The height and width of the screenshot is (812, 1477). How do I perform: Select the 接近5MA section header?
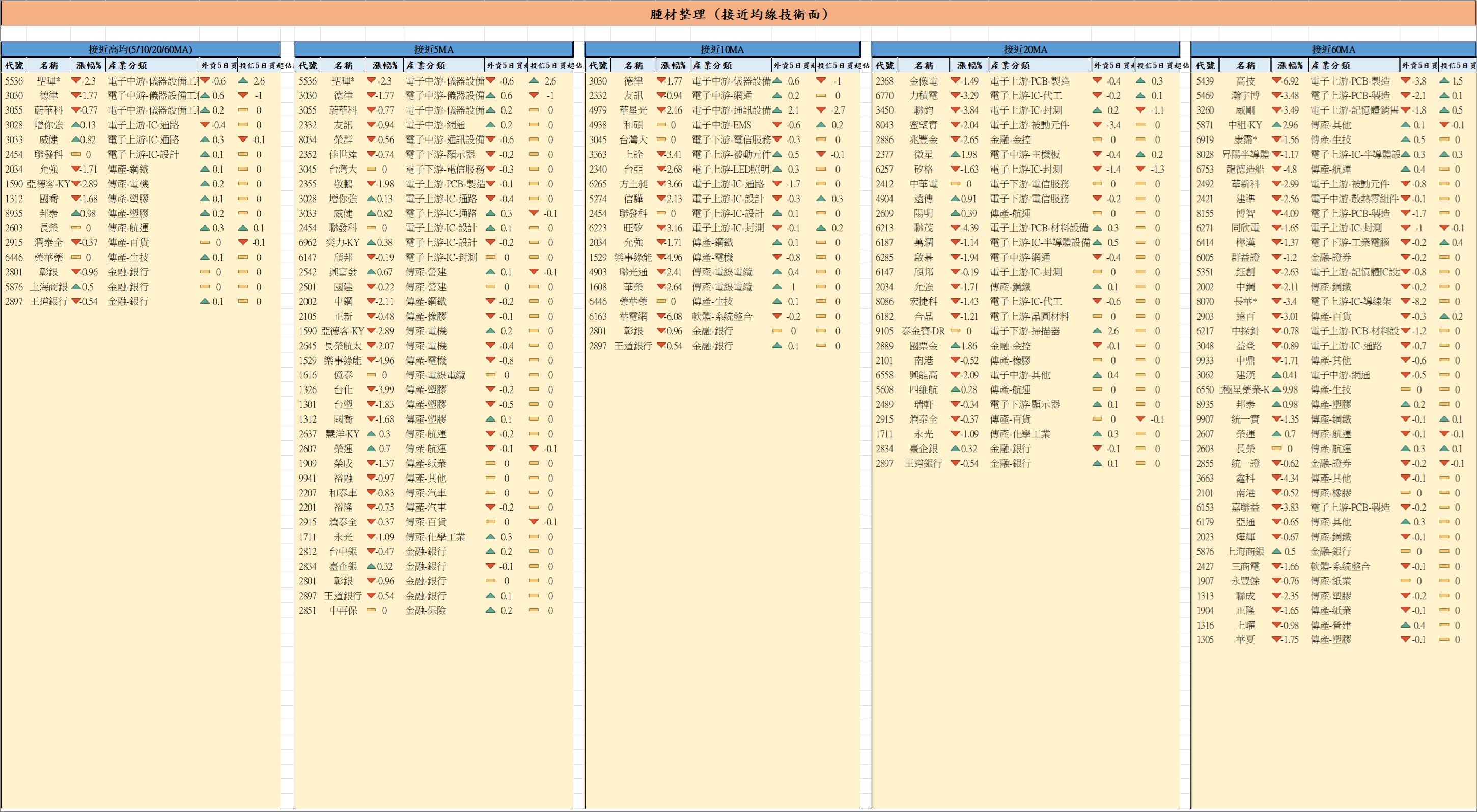(433, 49)
